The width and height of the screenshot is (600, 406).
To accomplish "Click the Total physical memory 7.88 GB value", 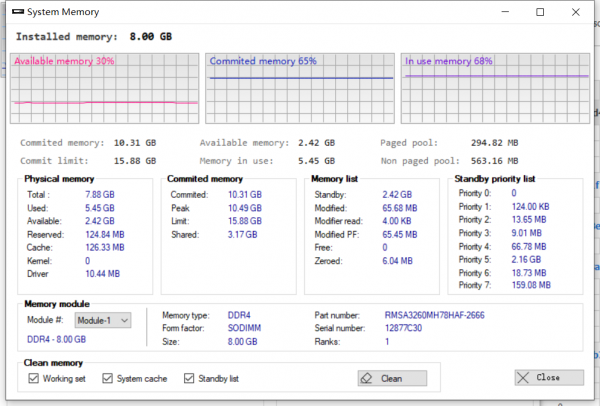I will click(96, 195).
